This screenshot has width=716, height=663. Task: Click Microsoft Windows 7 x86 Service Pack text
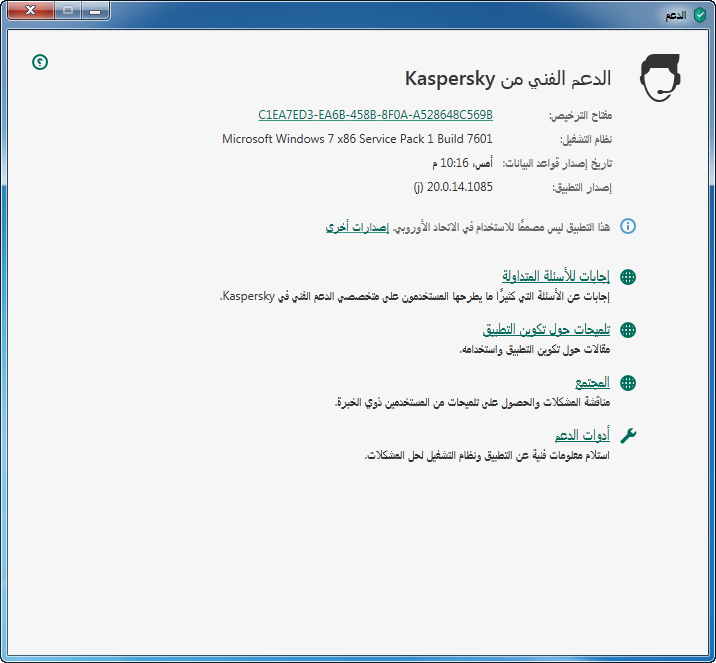(357, 139)
